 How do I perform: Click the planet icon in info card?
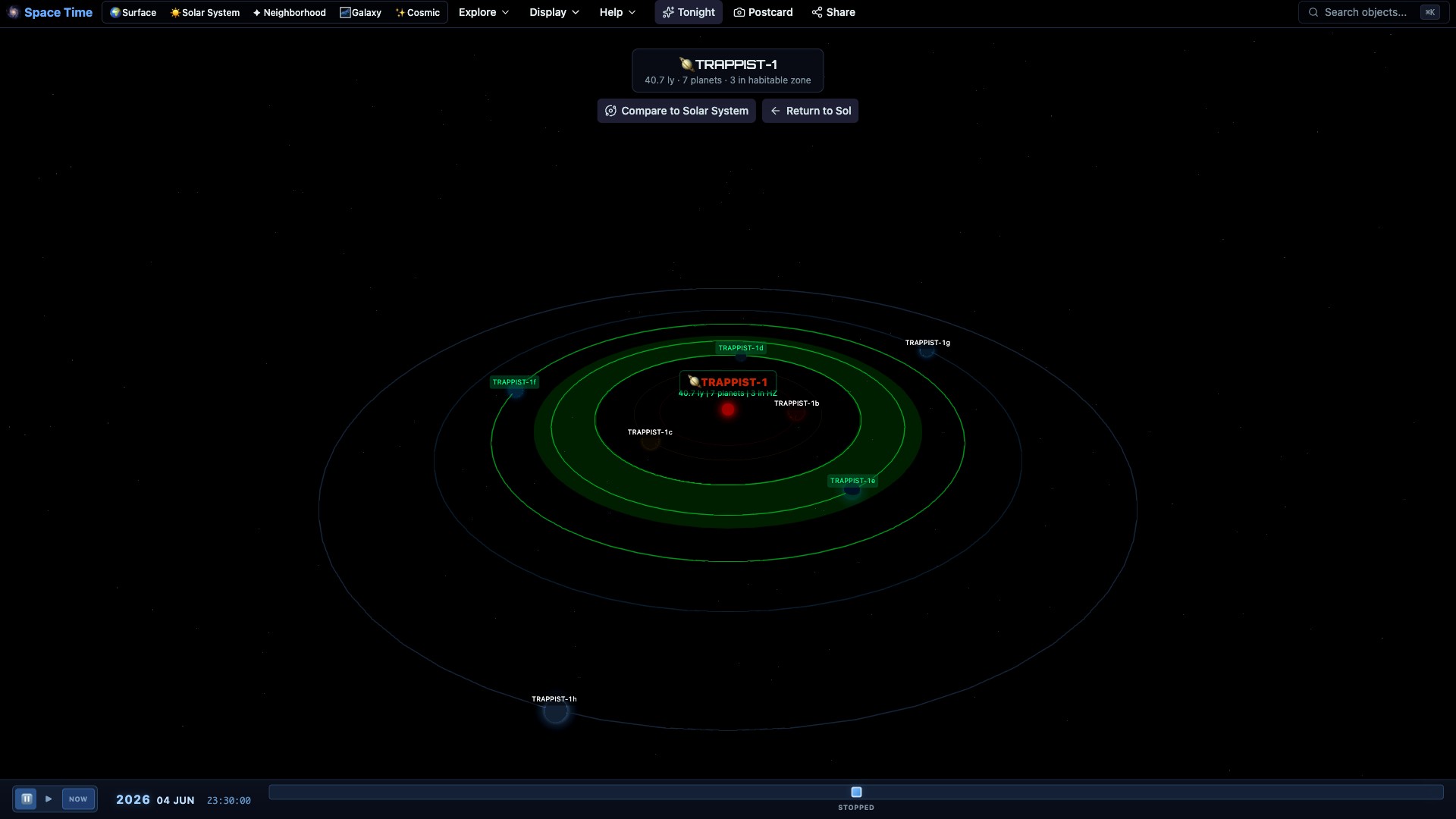[686, 64]
